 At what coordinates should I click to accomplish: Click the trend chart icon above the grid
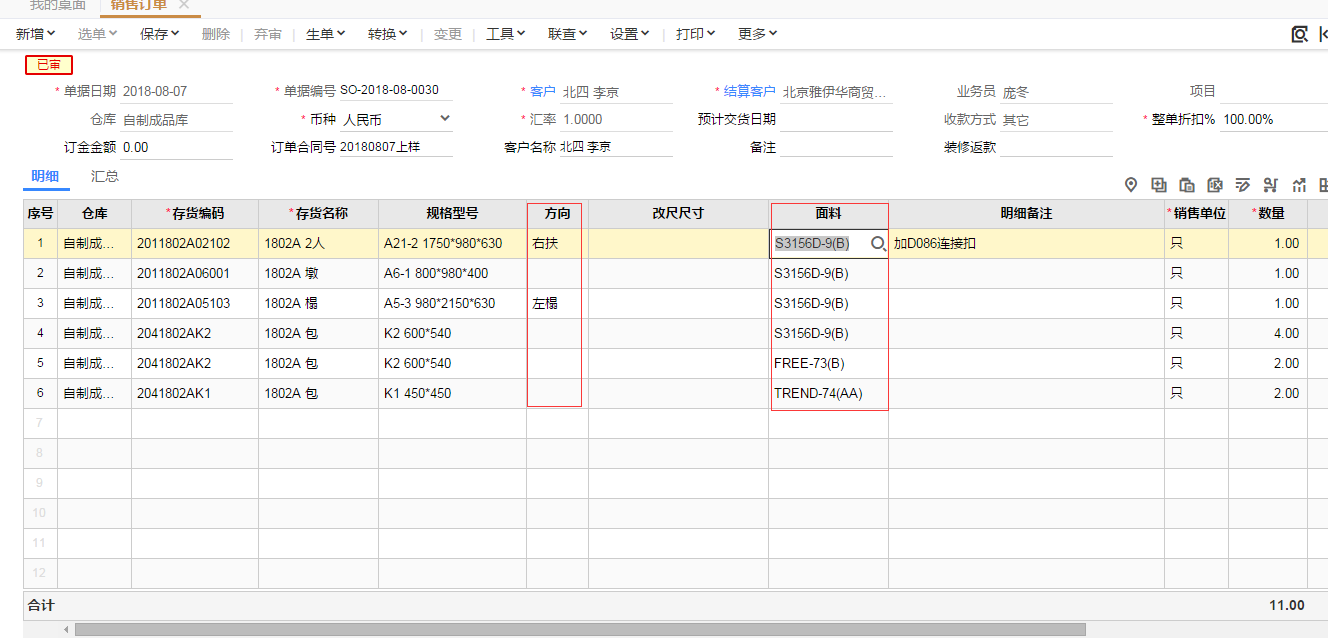point(1299,185)
